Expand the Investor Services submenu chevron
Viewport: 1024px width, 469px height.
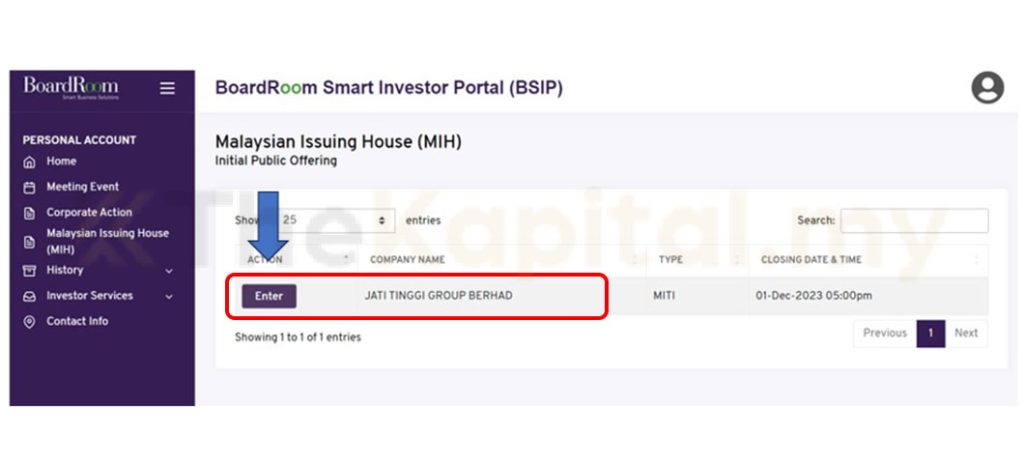(169, 297)
